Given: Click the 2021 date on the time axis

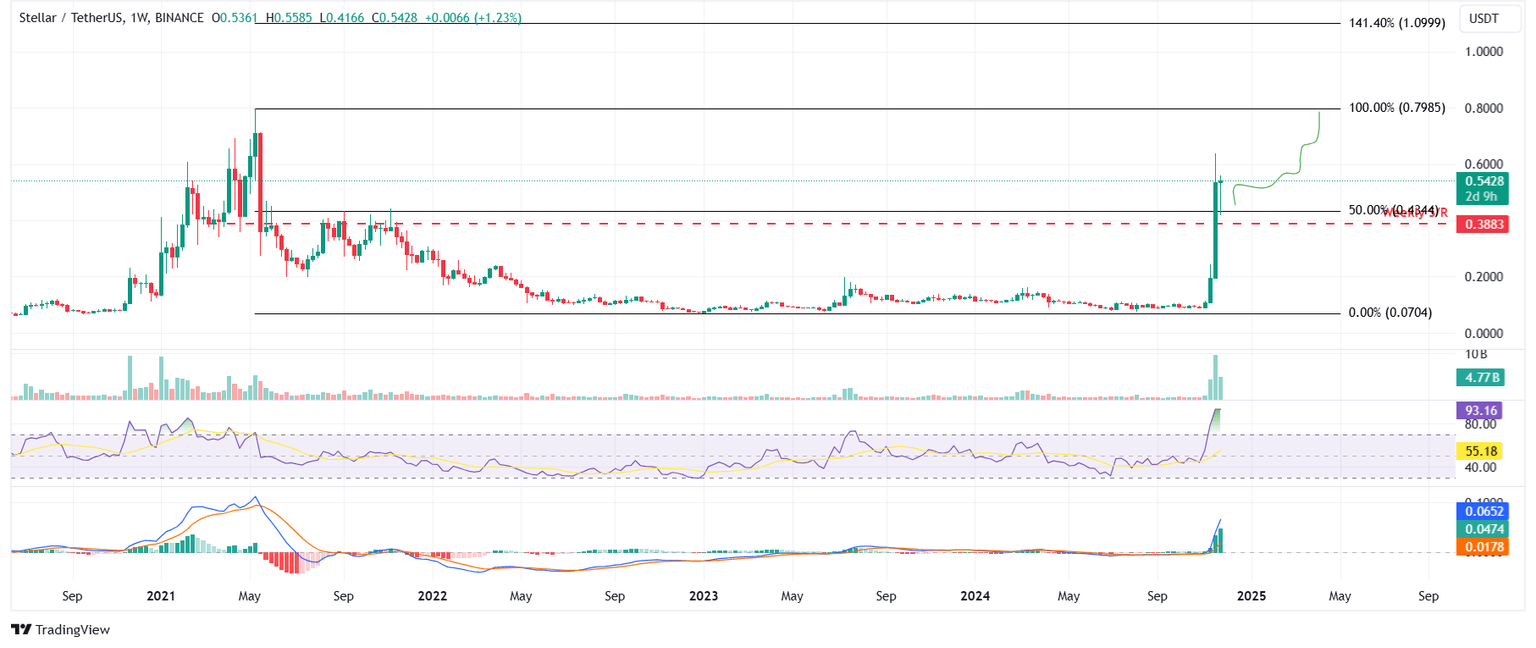Looking at the screenshot, I should coord(161,596).
